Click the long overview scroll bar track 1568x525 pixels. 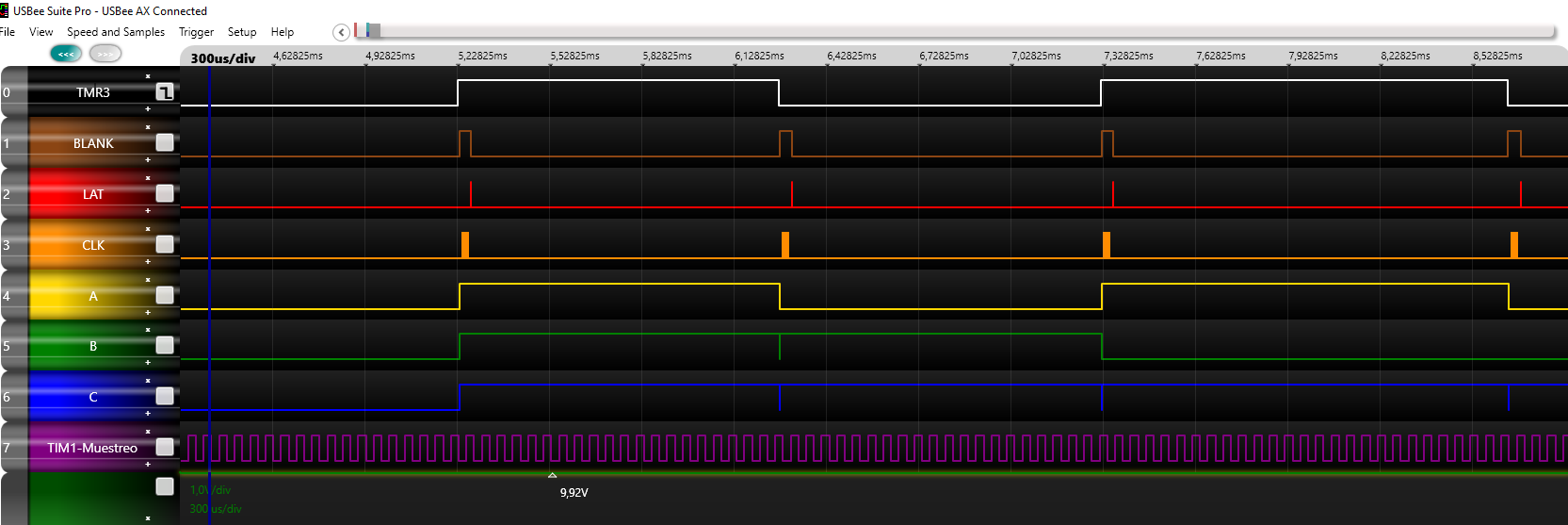point(954,31)
